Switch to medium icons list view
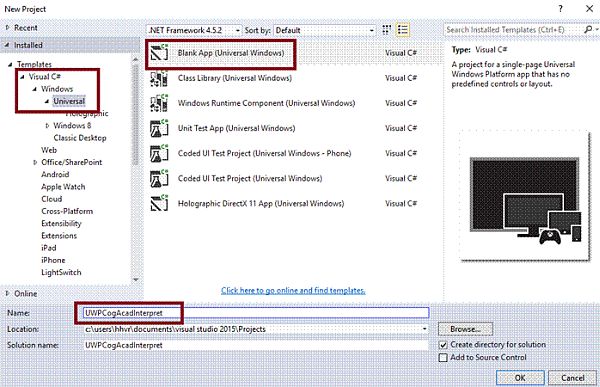 [x=403, y=30]
